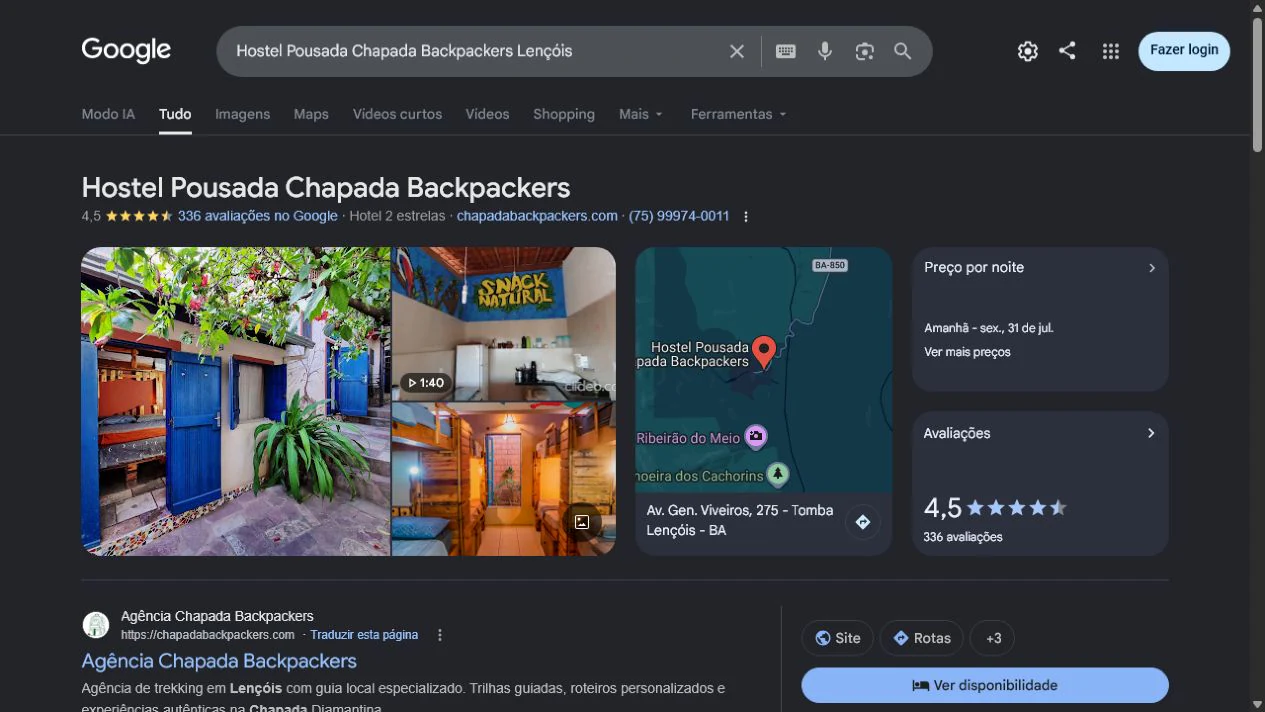This screenshot has width=1265, height=712.
Task: Select the Tudo tab
Action: coord(175,114)
